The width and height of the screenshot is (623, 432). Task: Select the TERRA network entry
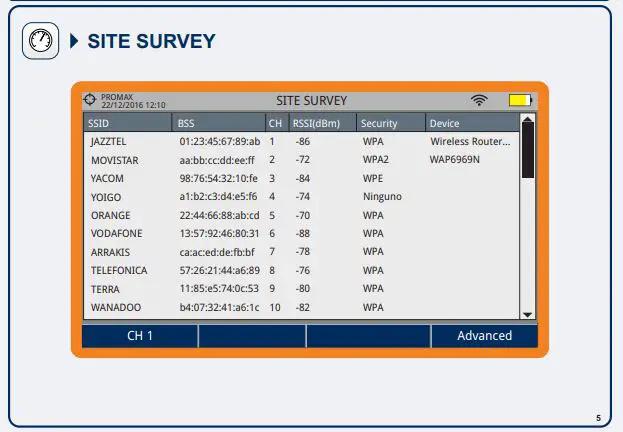point(301,289)
